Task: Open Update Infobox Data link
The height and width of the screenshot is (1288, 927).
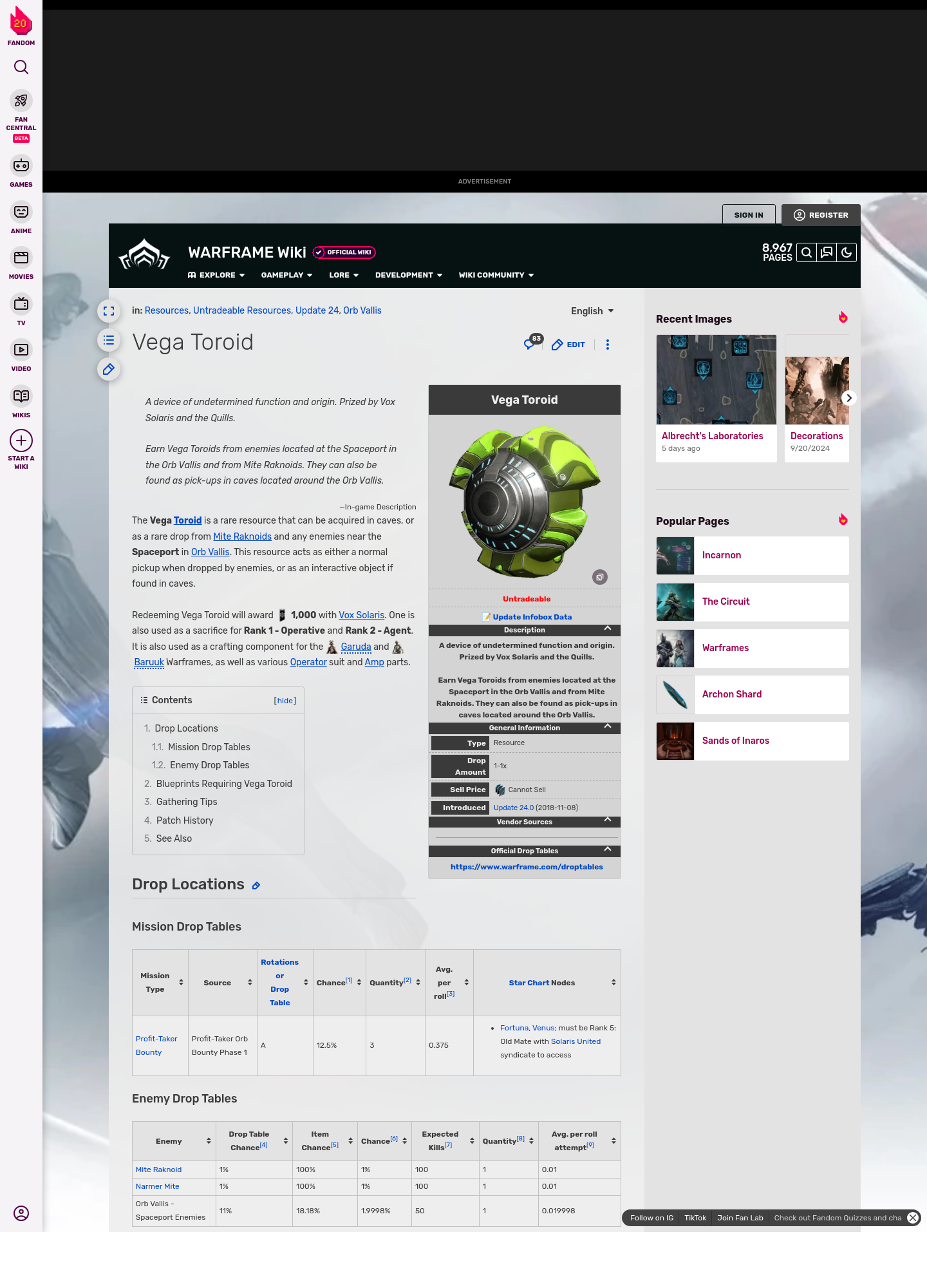Action: 532,617
